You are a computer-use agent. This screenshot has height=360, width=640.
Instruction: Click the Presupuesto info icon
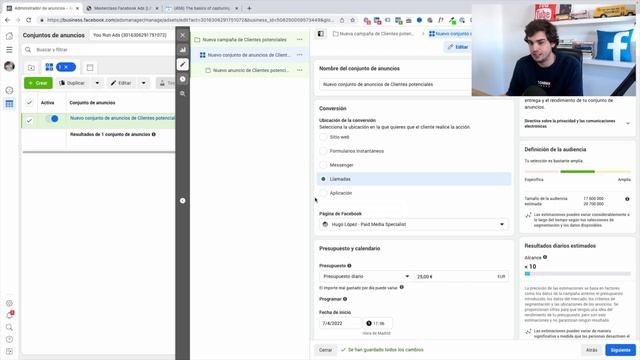point(349,266)
